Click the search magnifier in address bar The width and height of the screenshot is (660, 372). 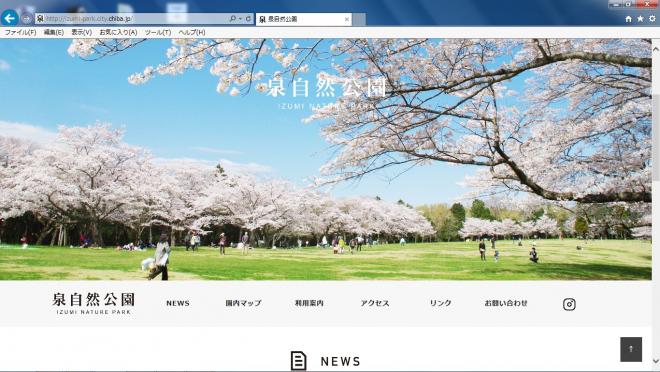(x=232, y=19)
